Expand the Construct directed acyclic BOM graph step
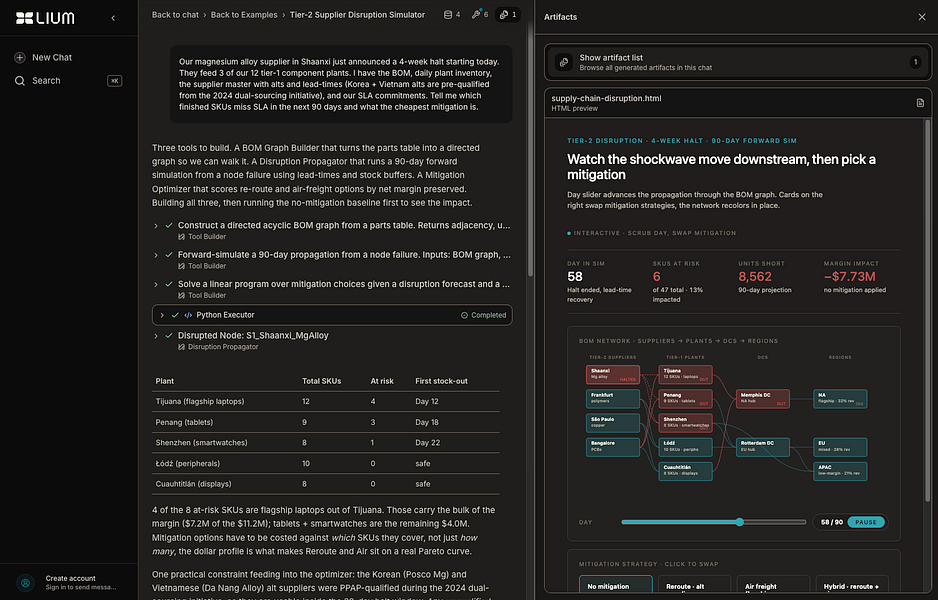This screenshot has width=938, height=600. [156, 226]
